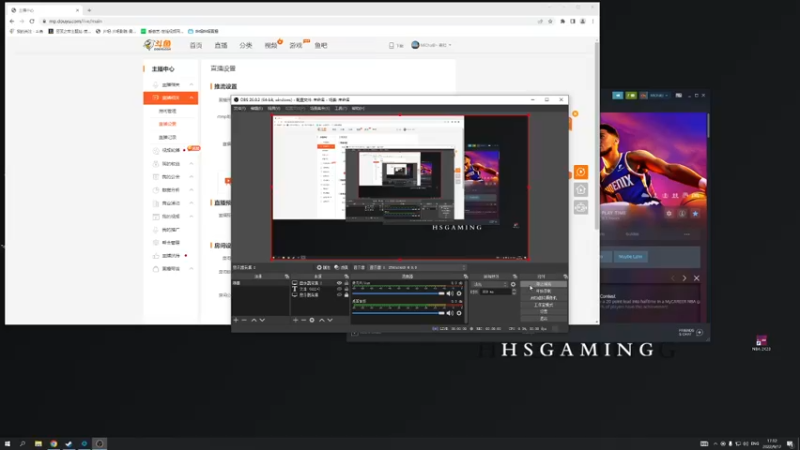Dismiss the Steam panel with the X icon
This screenshot has height=450, width=800.
pos(696,278)
